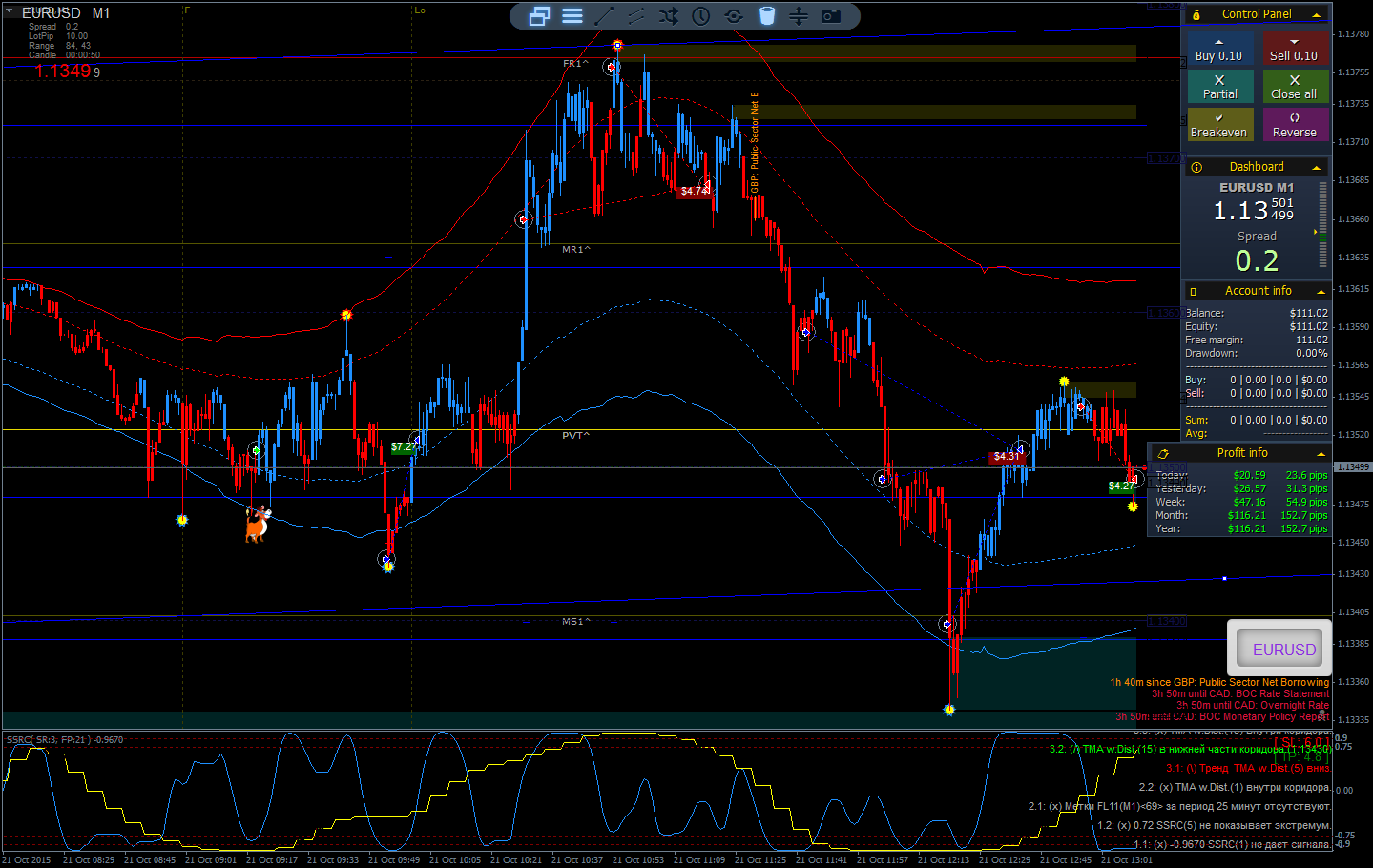Screen dimensions: 1373x868
Task: Click the Breakeven button
Action: 1219,125
